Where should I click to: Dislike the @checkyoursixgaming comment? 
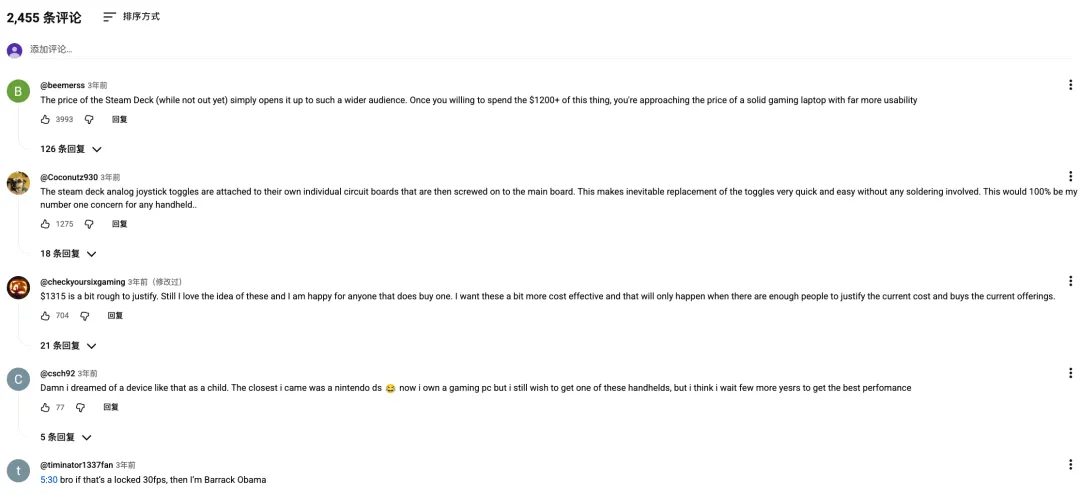click(85, 316)
